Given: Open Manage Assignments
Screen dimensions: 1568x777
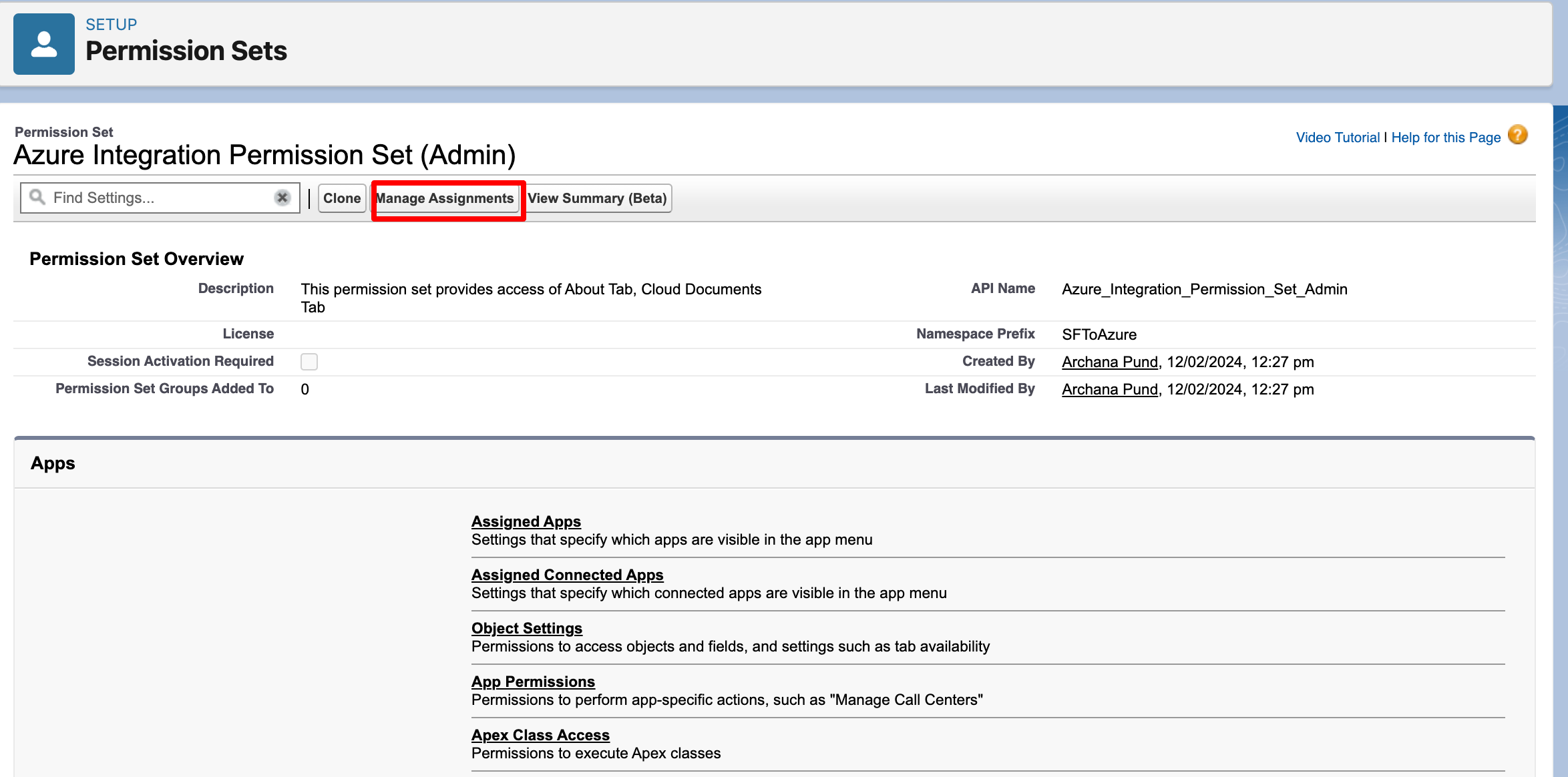Looking at the screenshot, I should [445, 198].
